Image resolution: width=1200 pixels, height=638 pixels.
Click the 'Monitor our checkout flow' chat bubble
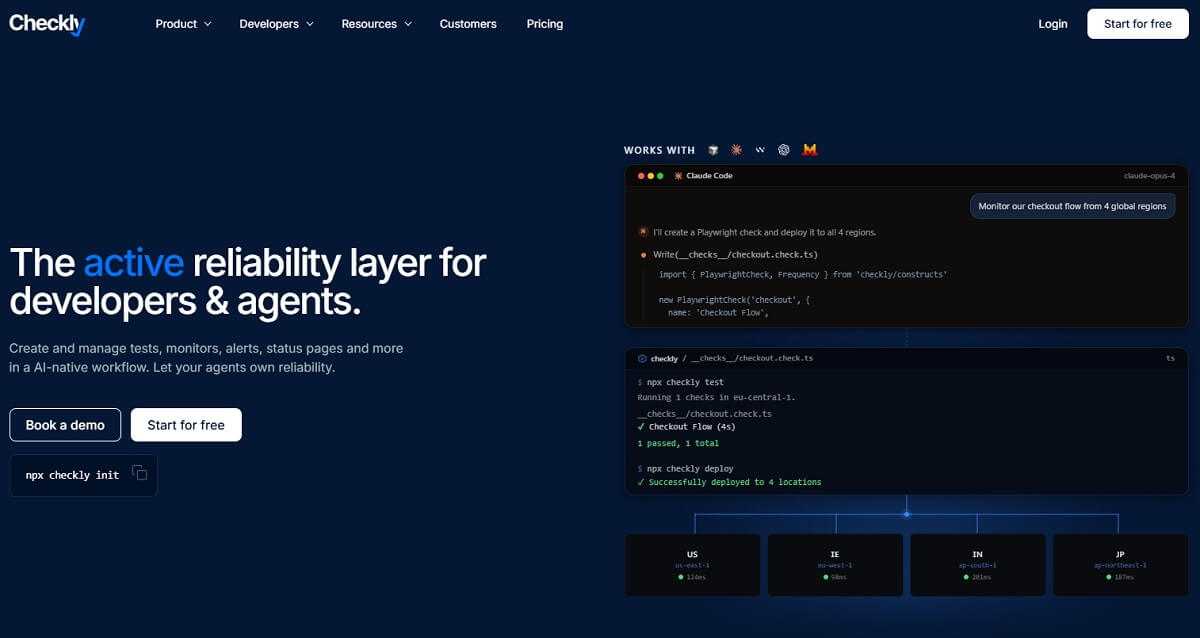click(1072, 206)
